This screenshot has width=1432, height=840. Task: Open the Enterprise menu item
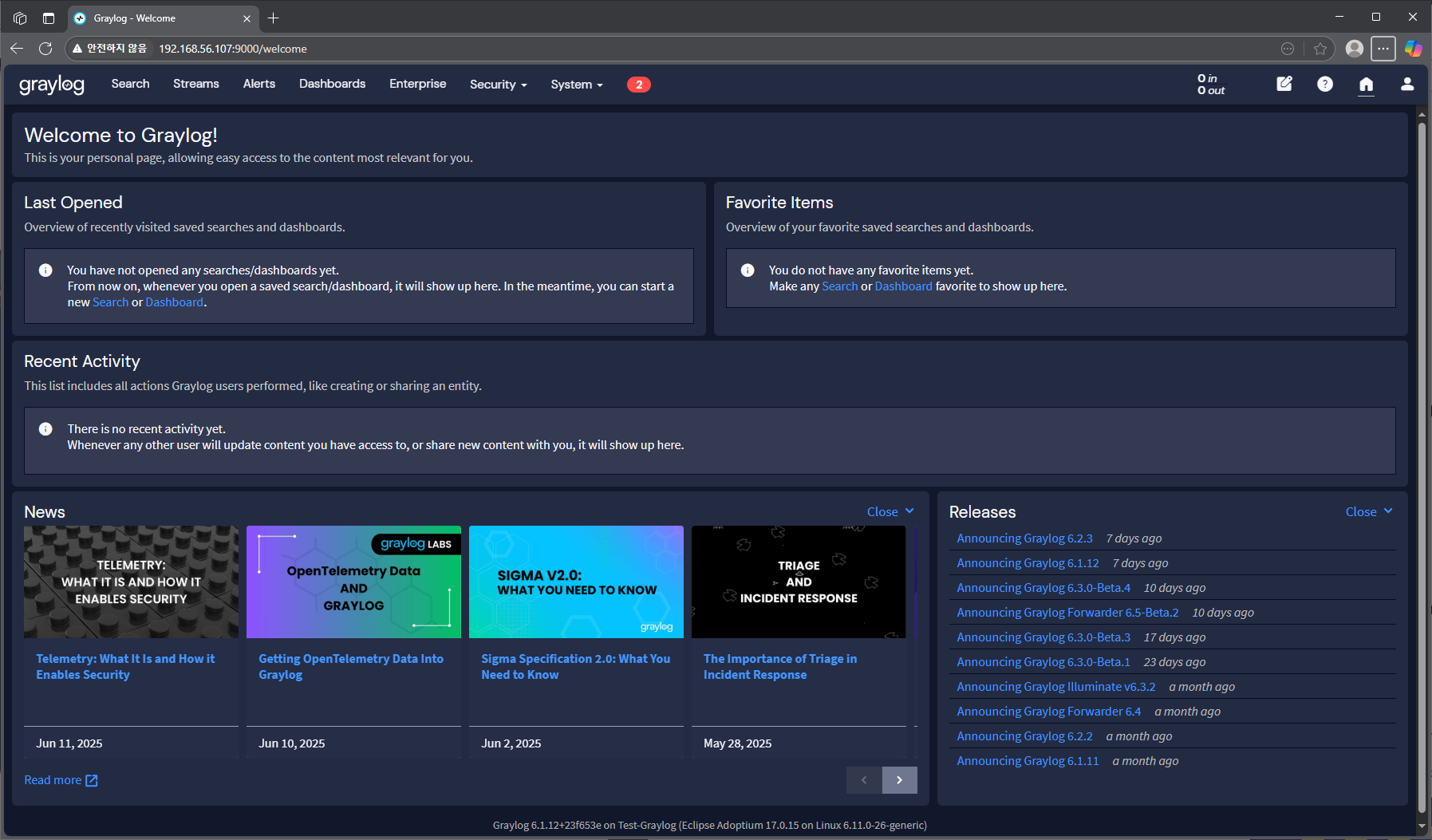coord(418,84)
